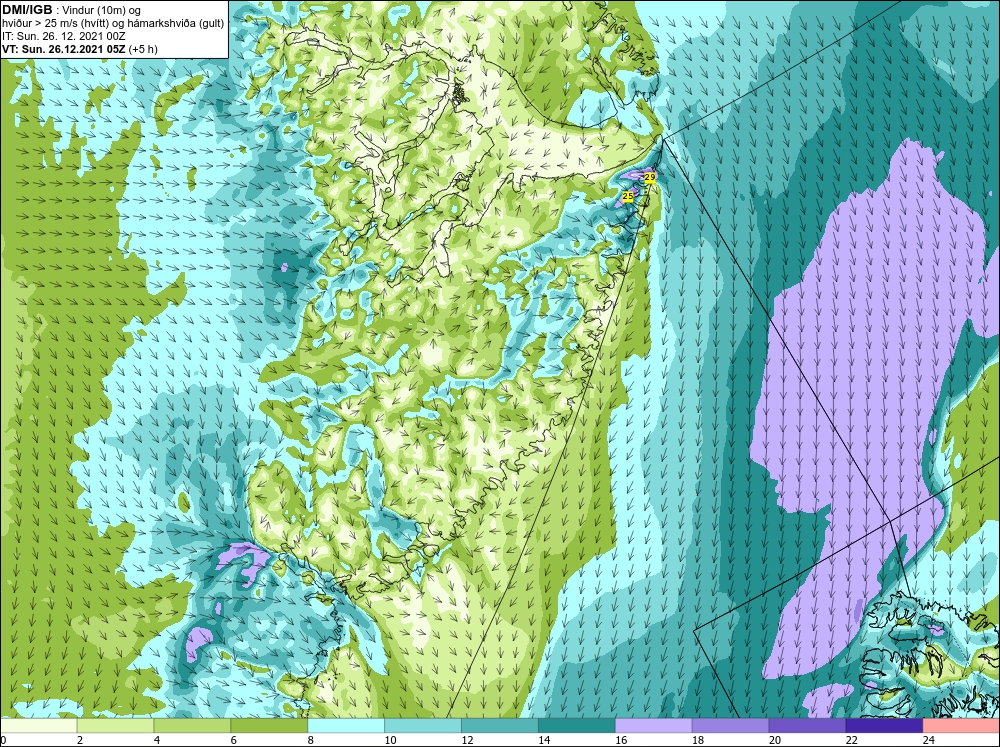Click the 'IT: Sun. 26. 12. 2021 00Z' line
This screenshot has height=747, width=1000.
pos(64,36)
